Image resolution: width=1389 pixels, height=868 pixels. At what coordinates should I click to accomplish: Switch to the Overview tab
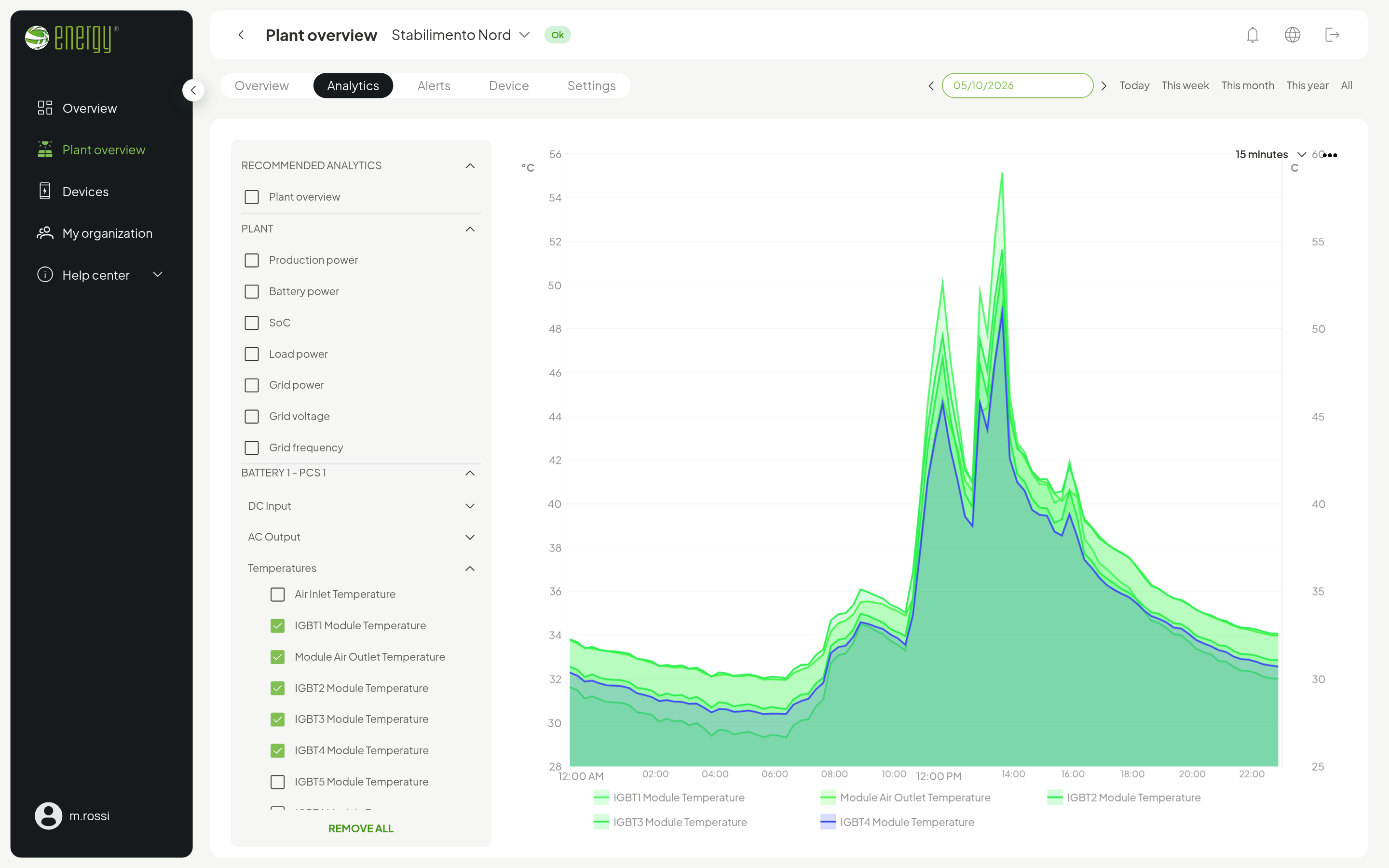pos(262,85)
